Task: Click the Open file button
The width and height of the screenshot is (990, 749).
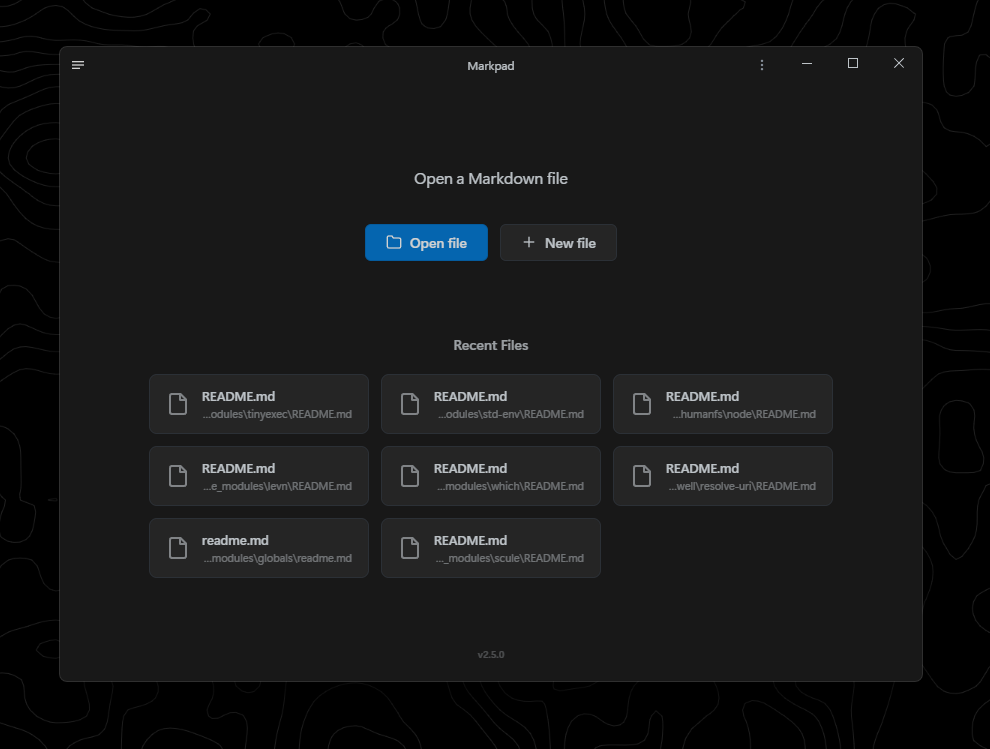Action: [426, 242]
